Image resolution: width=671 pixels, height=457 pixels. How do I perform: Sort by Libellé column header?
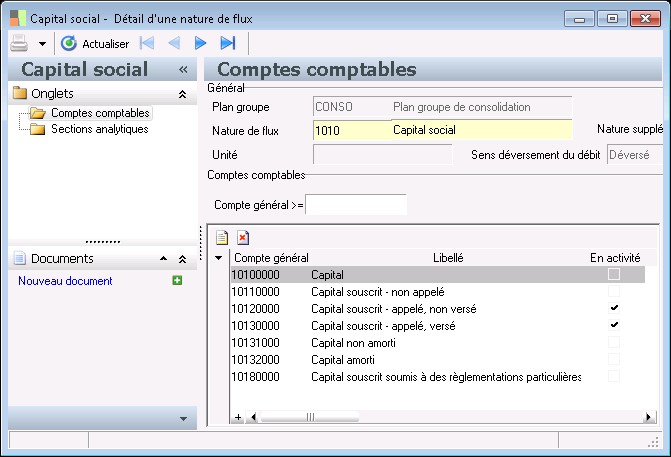coord(448,258)
